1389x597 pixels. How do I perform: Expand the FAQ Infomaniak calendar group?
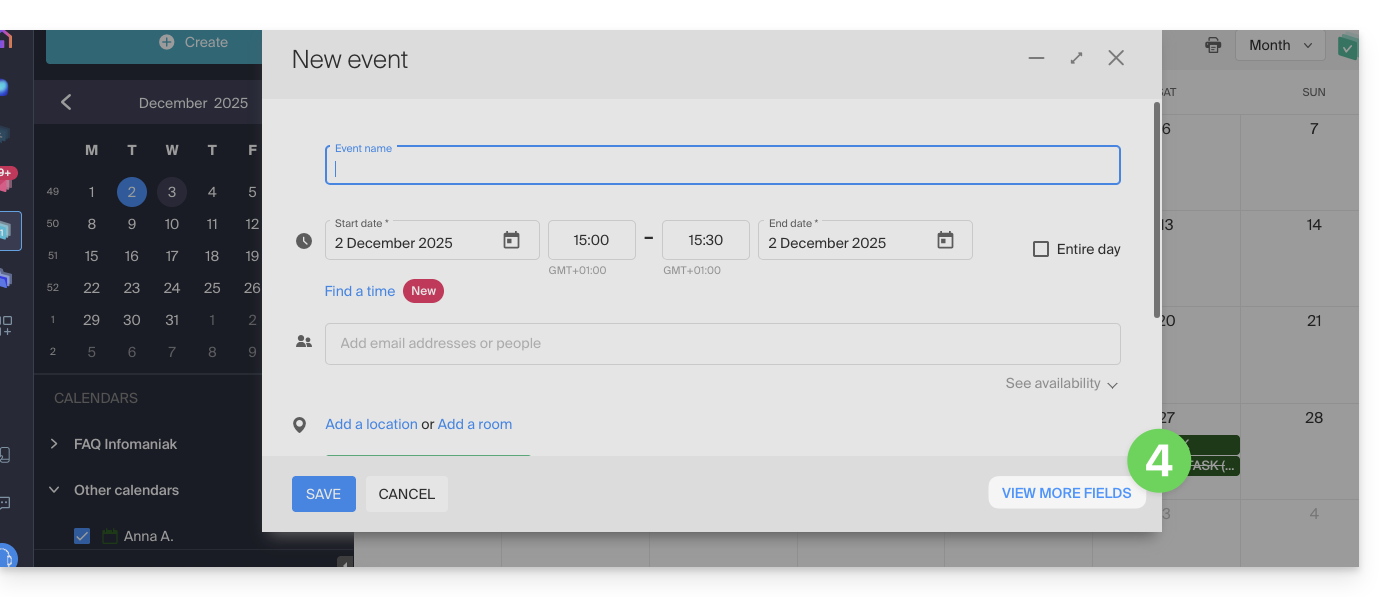click(x=54, y=444)
